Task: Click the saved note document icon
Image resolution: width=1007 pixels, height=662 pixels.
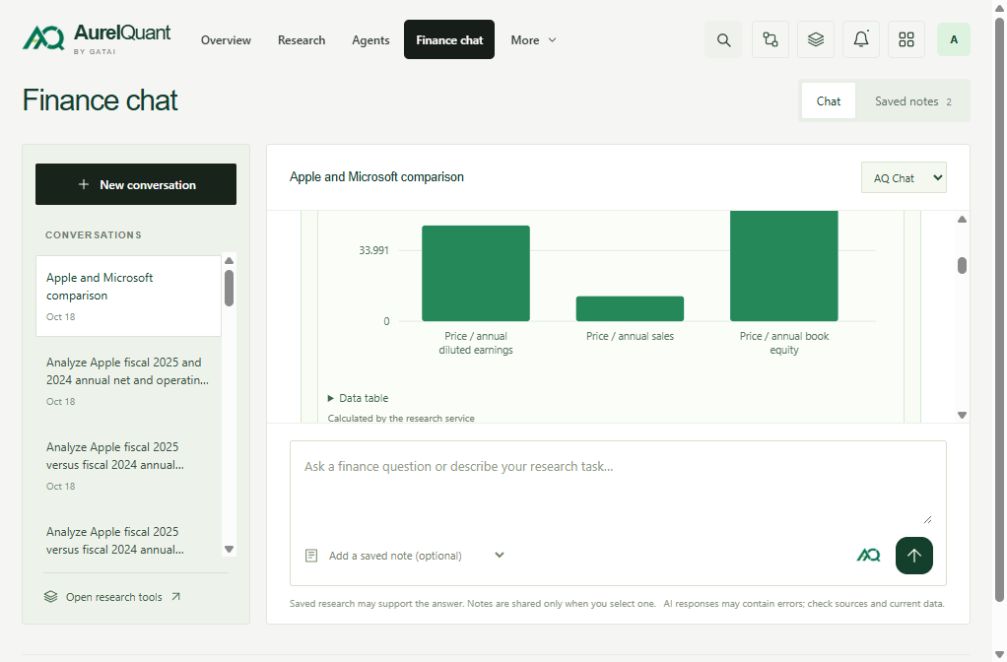Action: click(x=311, y=555)
